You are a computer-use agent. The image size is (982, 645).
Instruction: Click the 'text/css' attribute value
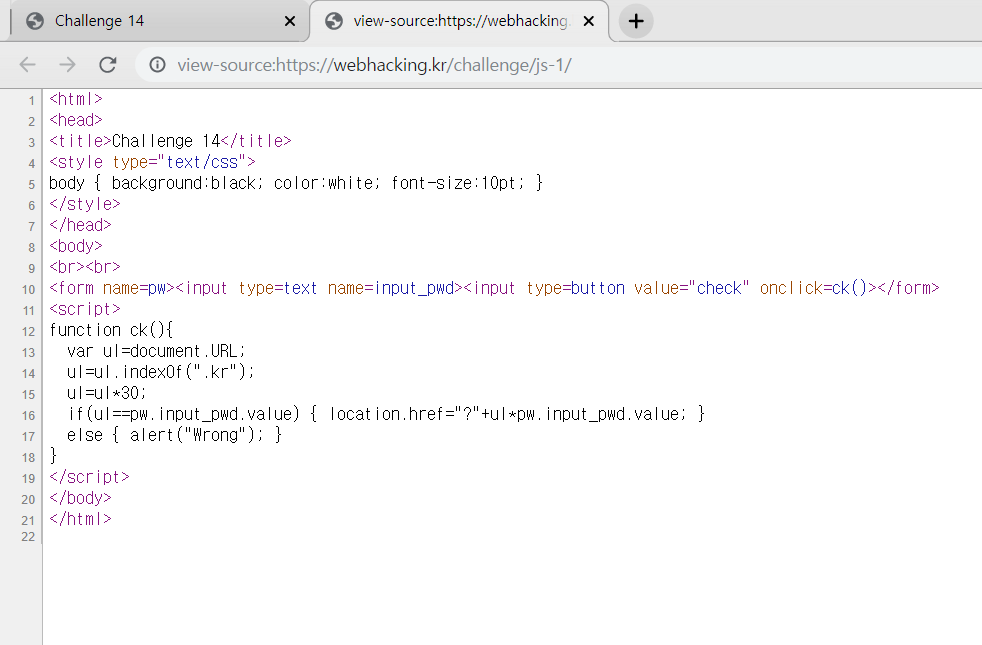tap(202, 162)
